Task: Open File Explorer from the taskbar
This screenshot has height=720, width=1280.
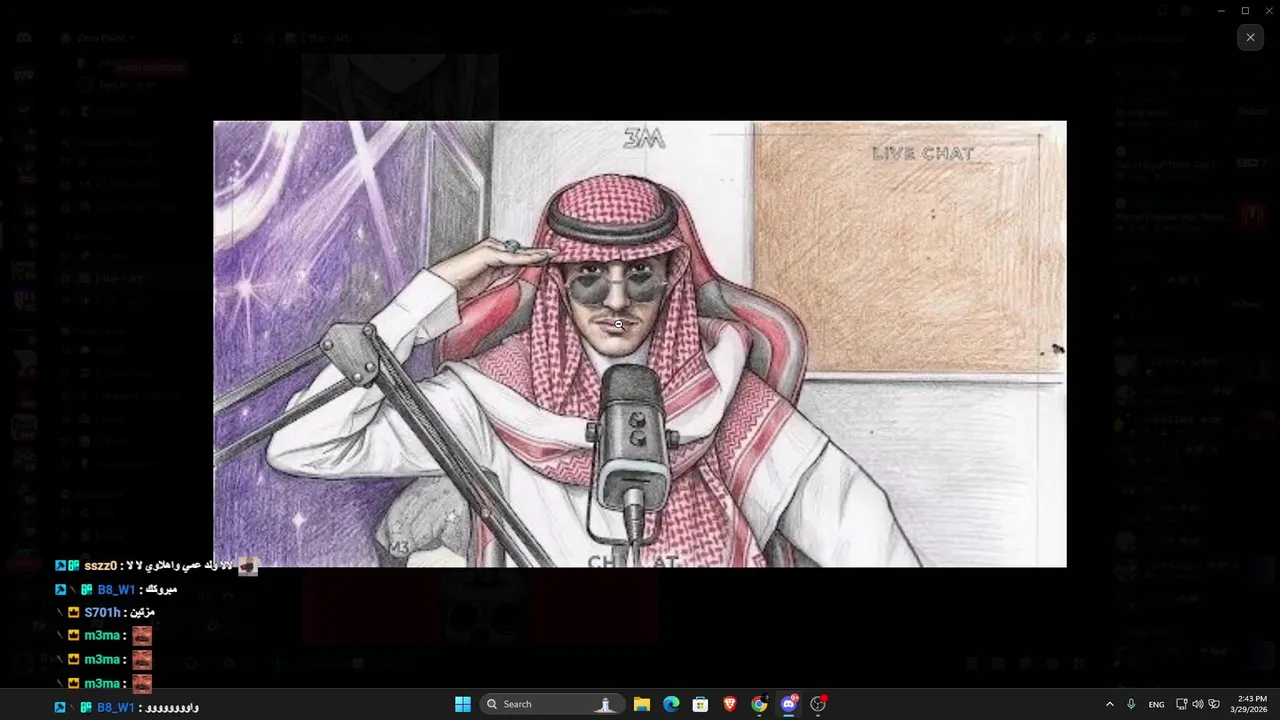Action: 642,704
